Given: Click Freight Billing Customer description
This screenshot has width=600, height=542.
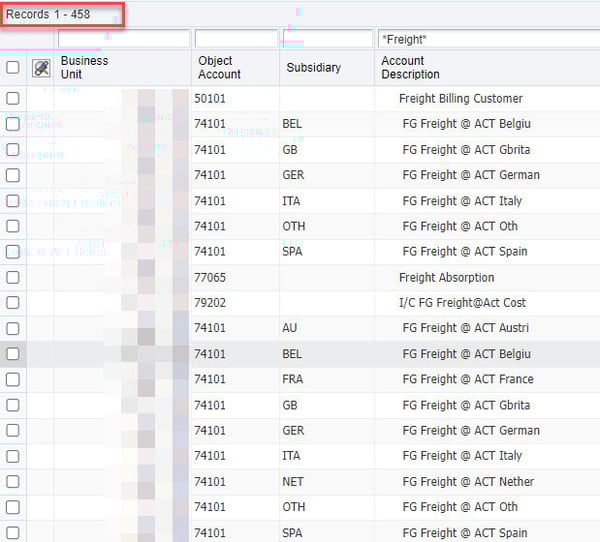Looking at the screenshot, I should [461, 99].
